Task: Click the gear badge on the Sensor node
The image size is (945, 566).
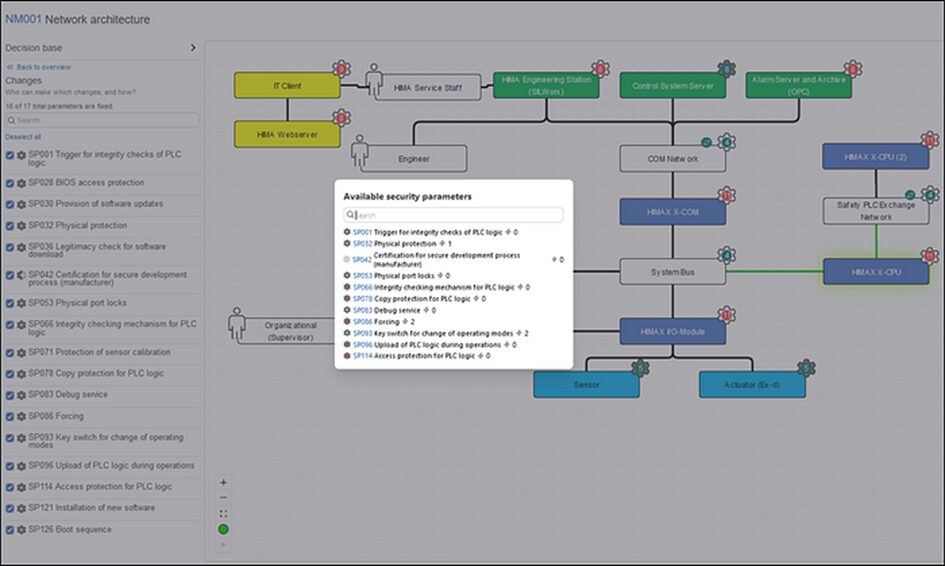Action: 641,368
